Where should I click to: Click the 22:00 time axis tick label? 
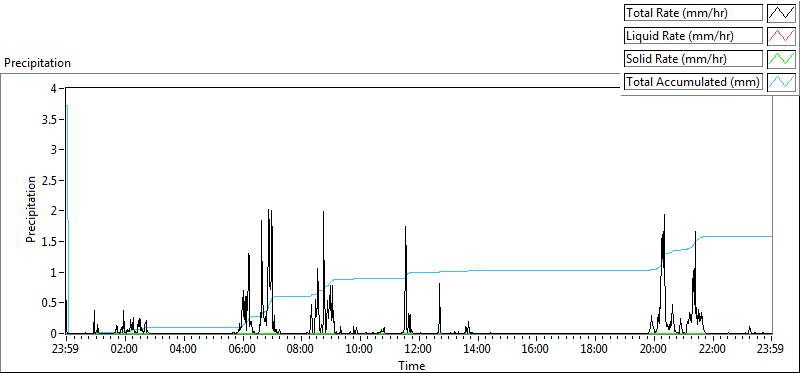712,350
